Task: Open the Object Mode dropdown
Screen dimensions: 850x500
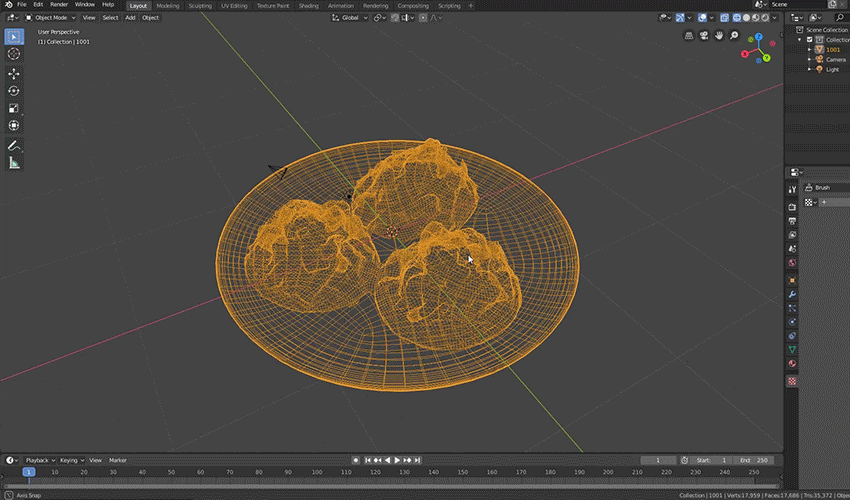Action: point(50,18)
